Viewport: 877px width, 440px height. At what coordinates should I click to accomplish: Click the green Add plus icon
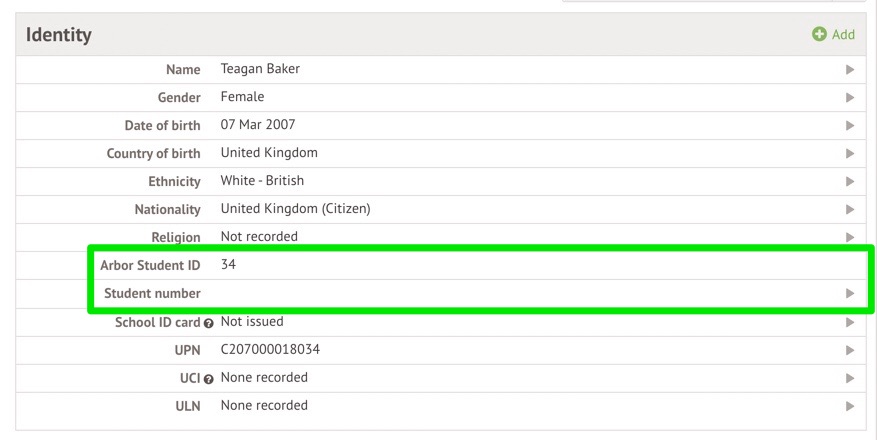820,35
